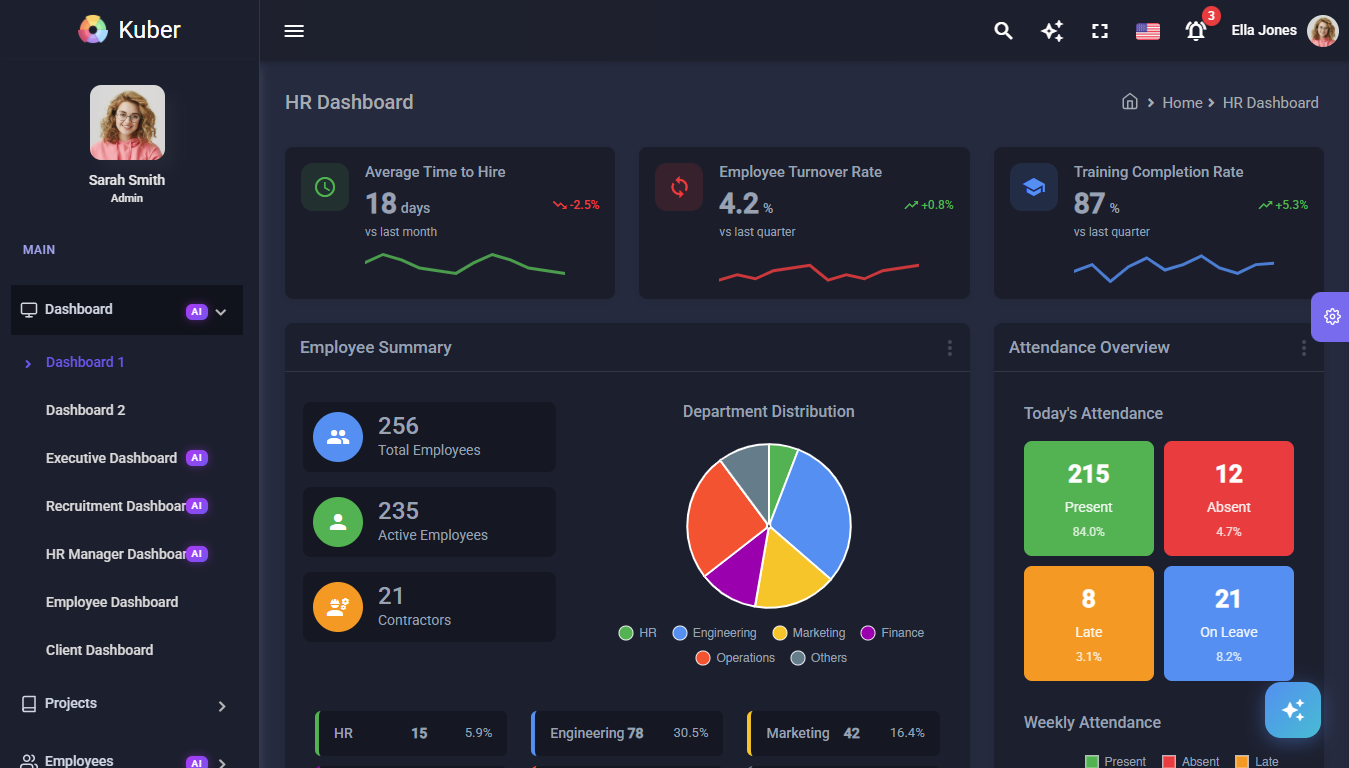1349x768 pixels.
Task: Toggle HR series in pie legend
Action: coord(638,633)
